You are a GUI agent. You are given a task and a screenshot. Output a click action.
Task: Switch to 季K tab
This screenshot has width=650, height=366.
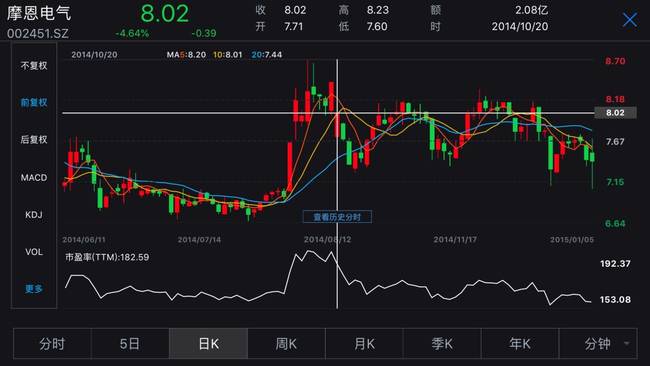[x=442, y=344]
